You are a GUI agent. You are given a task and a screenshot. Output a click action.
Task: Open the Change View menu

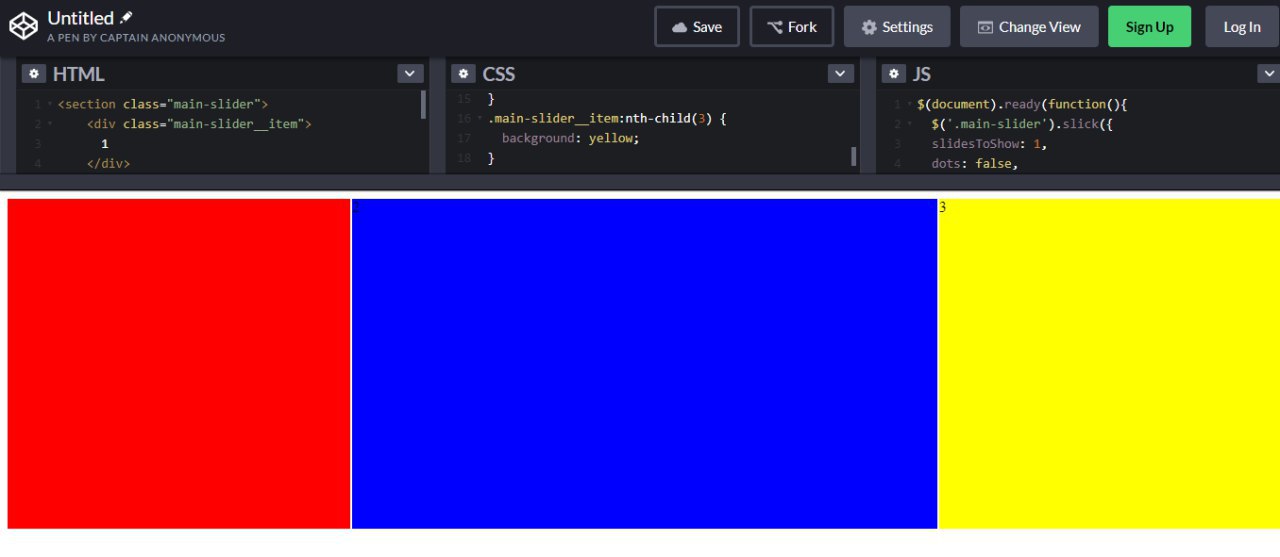[1029, 27]
